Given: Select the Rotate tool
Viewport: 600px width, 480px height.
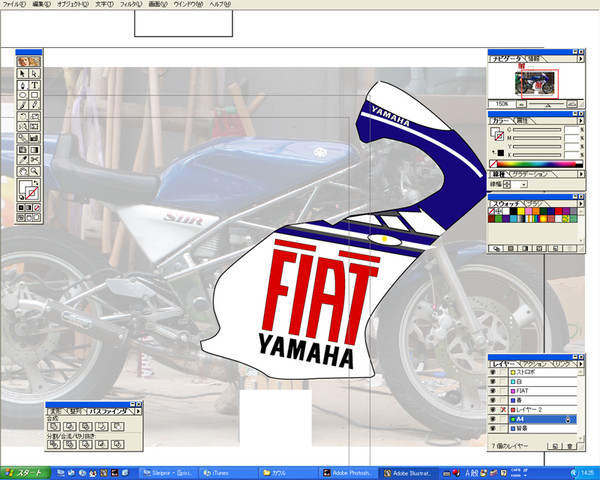Looking at the screenshot, I should (x=23, y=116).
